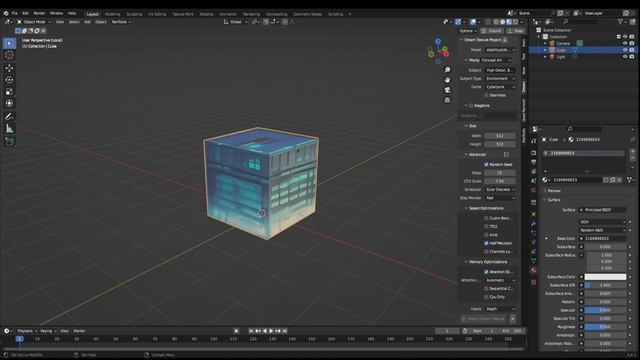The width and height of the screenshot is (640, 360).
Task: Enable the Seamless checkbox
Action: (x=486, y=96)
